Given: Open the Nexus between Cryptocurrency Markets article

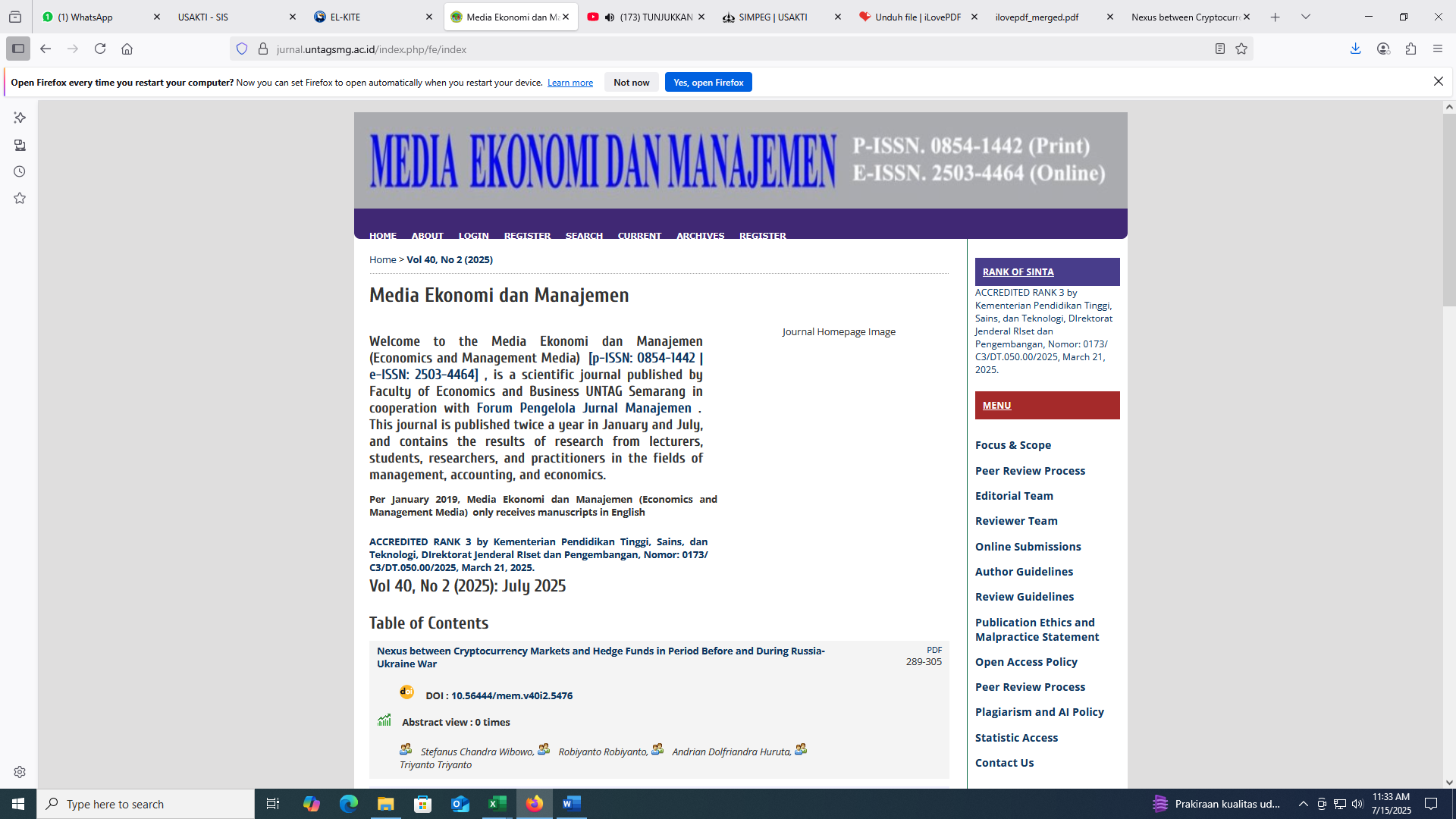Looking at the screenshot, I should click(601, 657).
